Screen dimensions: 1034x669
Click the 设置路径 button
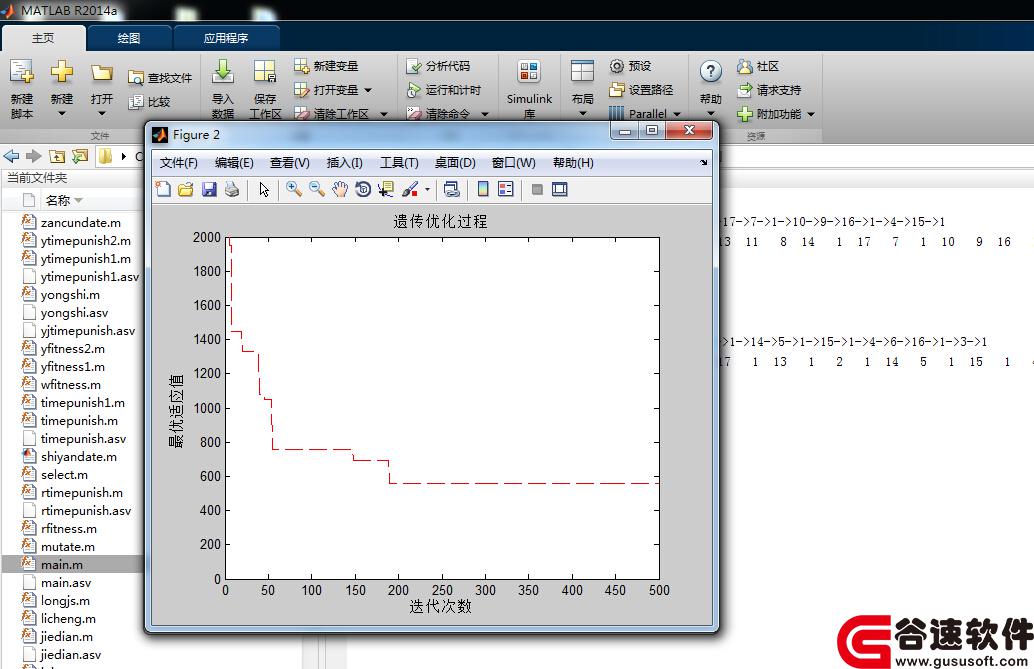coord(641,90)
